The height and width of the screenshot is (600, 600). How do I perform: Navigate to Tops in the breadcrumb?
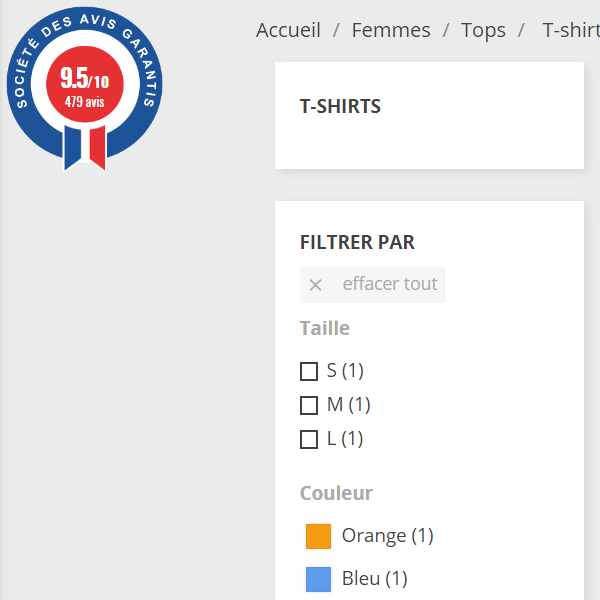click(483, 30)
